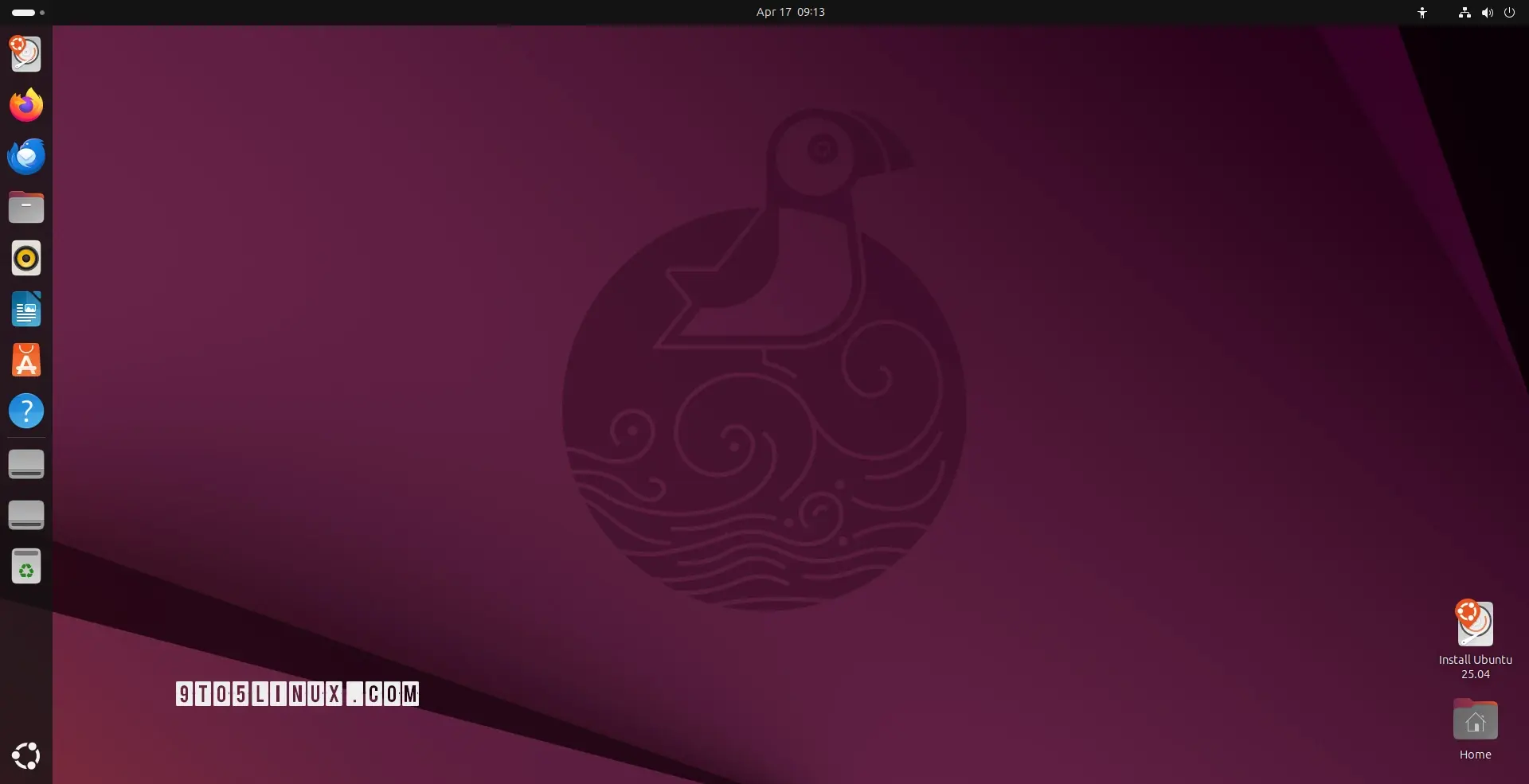Open the Trash from the dock

click(26, 566)
